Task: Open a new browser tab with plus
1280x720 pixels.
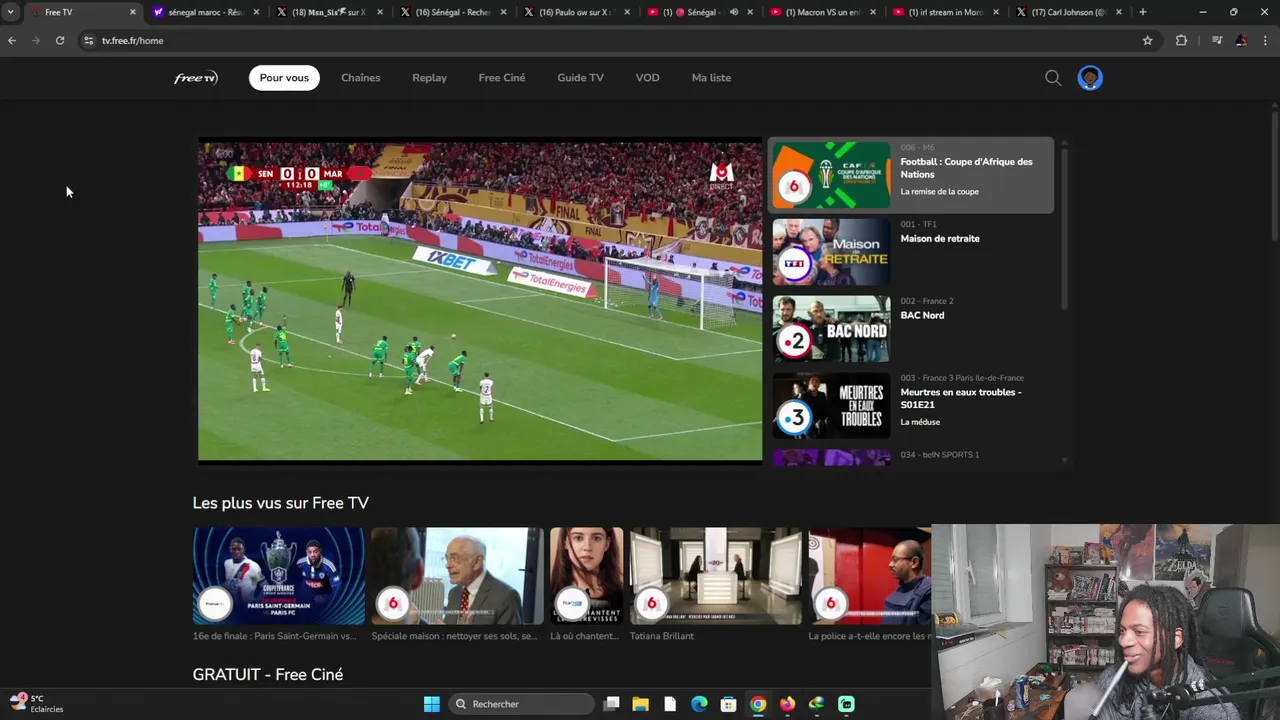Action: pos(1143,12)
